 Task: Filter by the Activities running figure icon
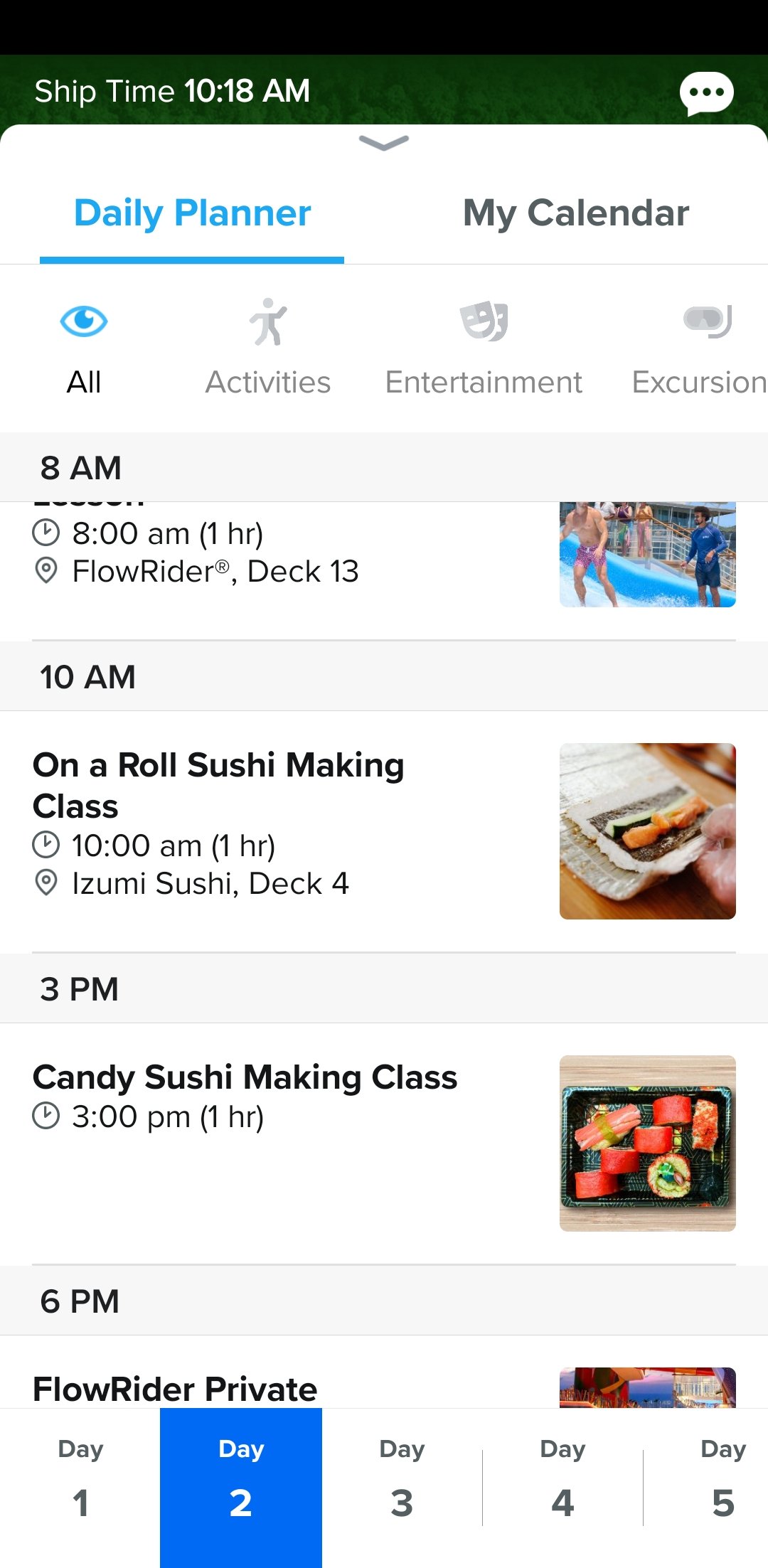(268, 322)
